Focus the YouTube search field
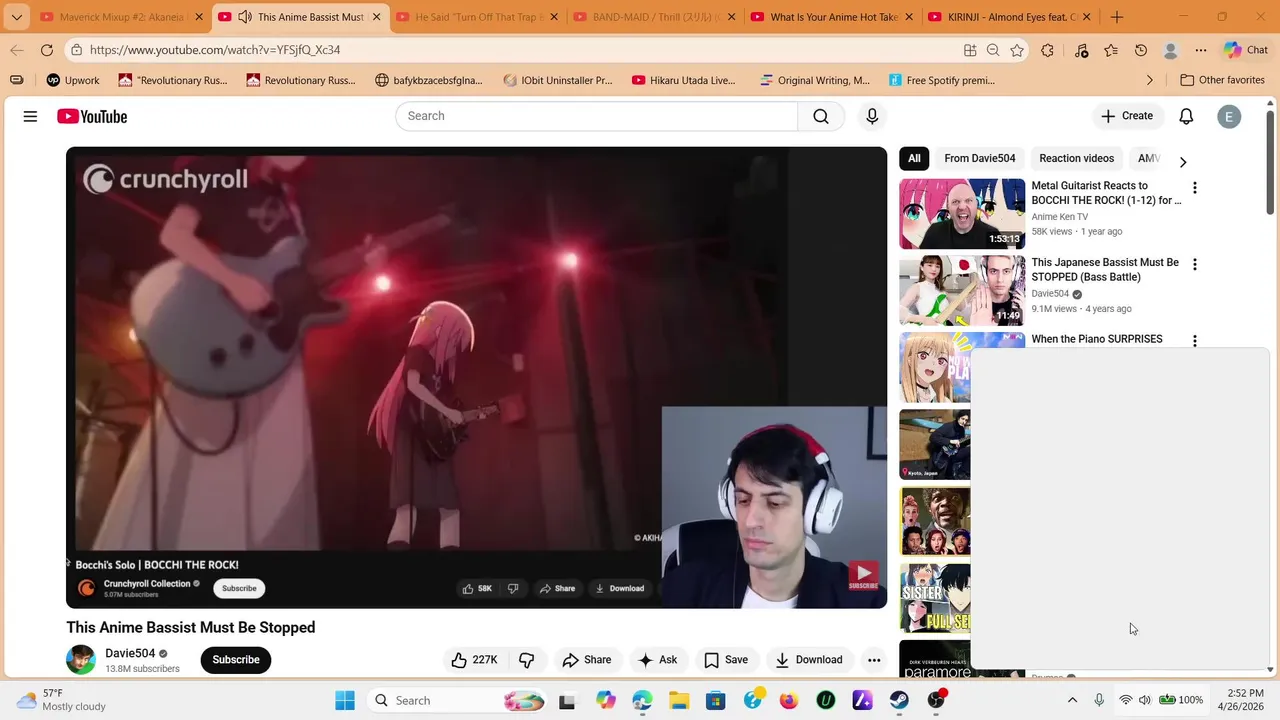 pos(596,116)
